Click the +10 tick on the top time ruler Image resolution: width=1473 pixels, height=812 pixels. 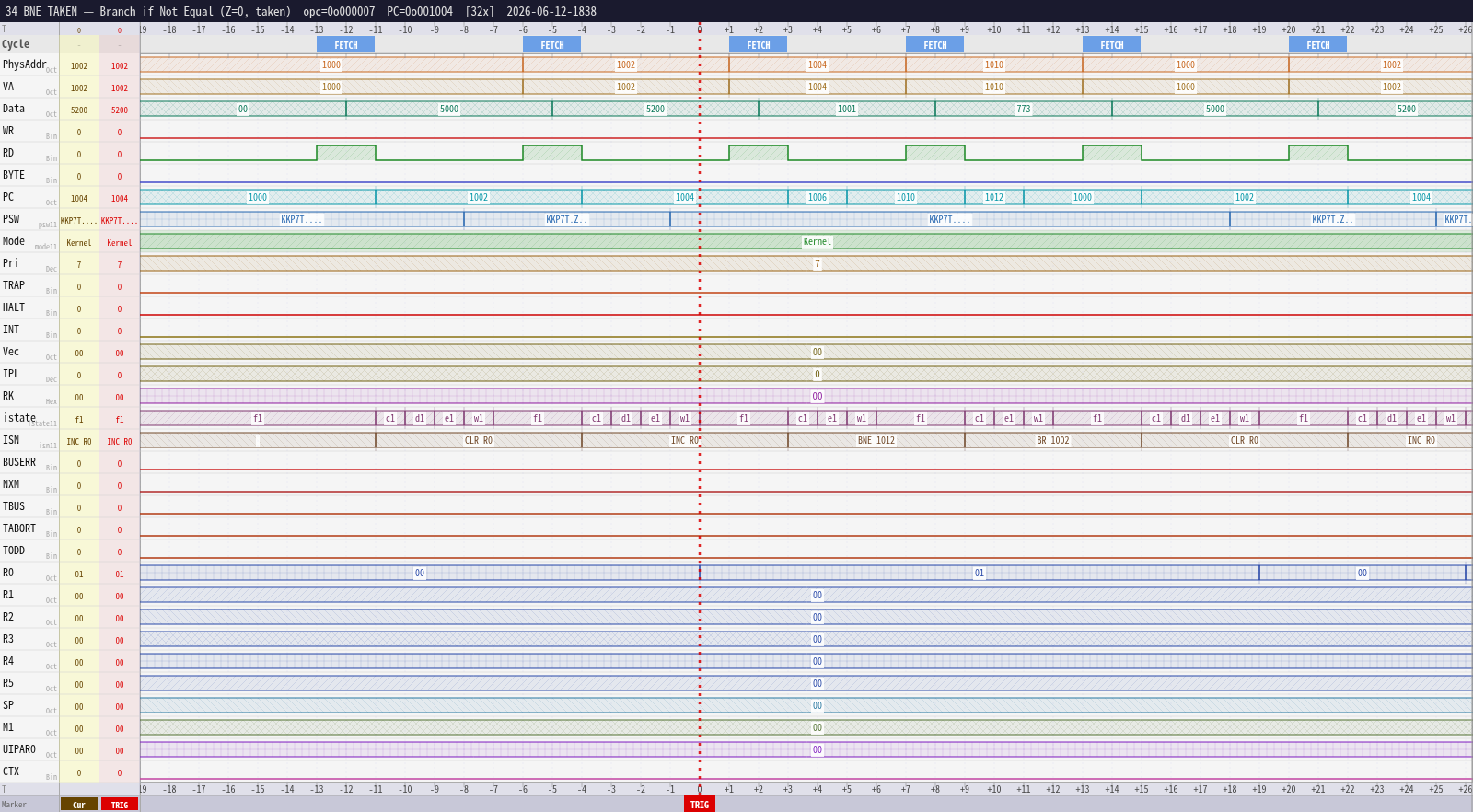[994, 29]
